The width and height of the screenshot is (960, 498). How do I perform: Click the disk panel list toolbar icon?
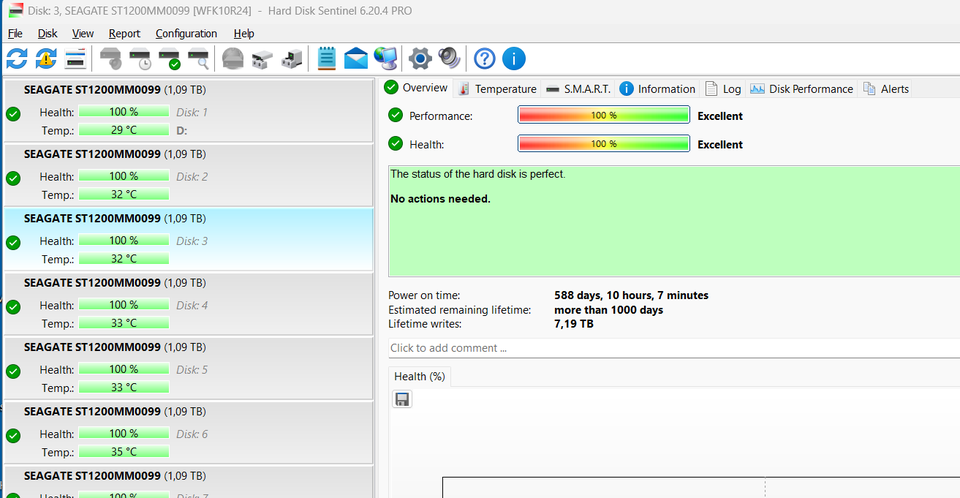click(x=75, y=59)
